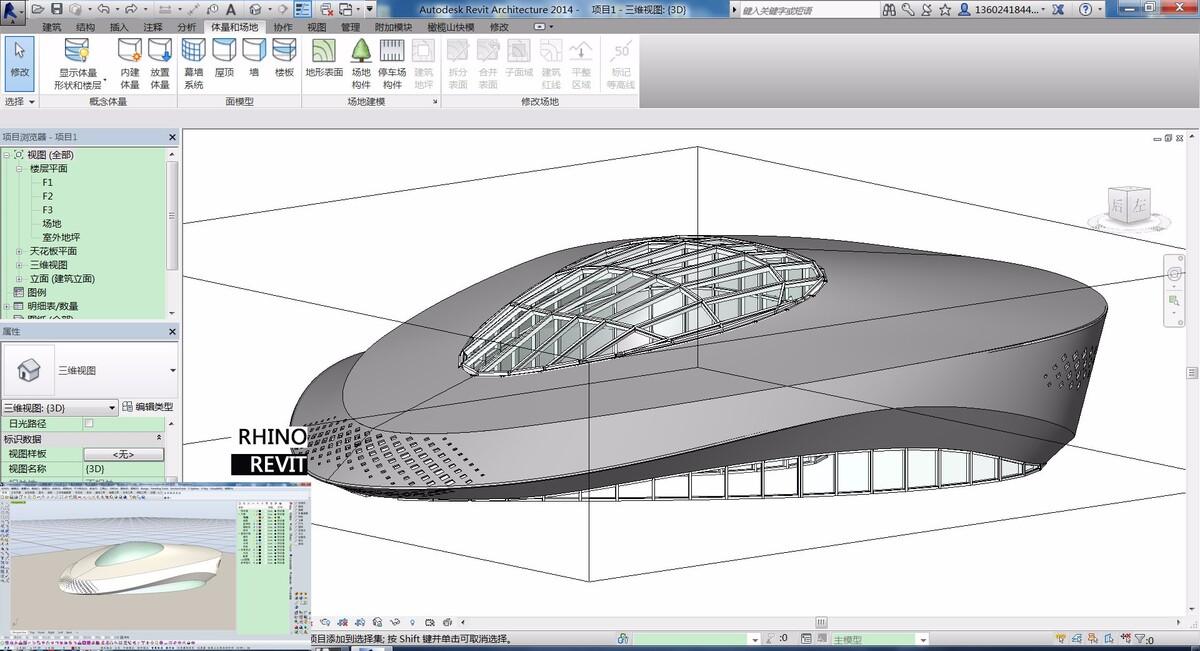Image resolution: width=1200 pixels, height=651 pixels.
Task: Select the 图例 legends tree item
Action: (x=37, y=292)
